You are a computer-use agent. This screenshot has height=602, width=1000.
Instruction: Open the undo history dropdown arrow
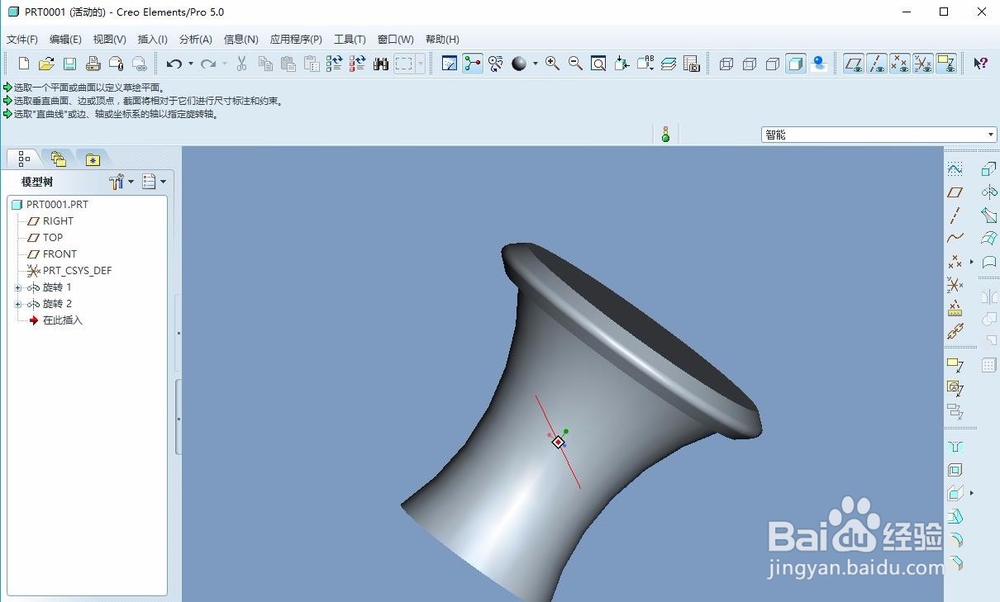click(191, 64)
